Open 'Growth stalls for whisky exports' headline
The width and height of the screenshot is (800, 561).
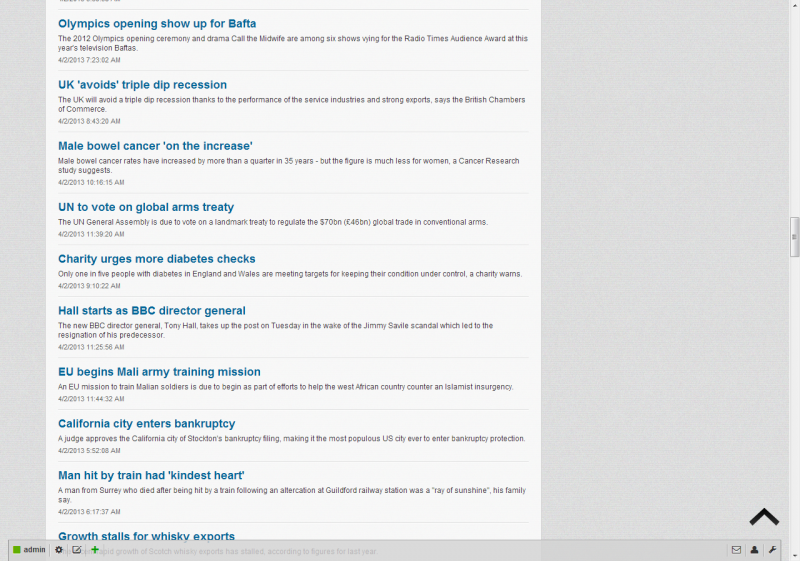click(x=146, y=536)
